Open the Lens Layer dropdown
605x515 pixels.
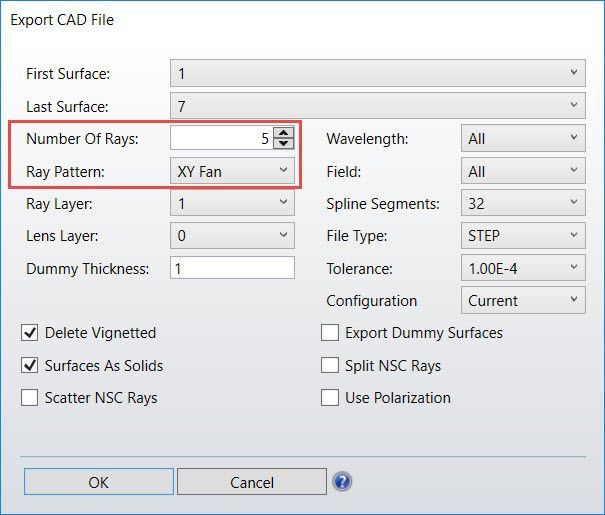(x=232, y=235)
